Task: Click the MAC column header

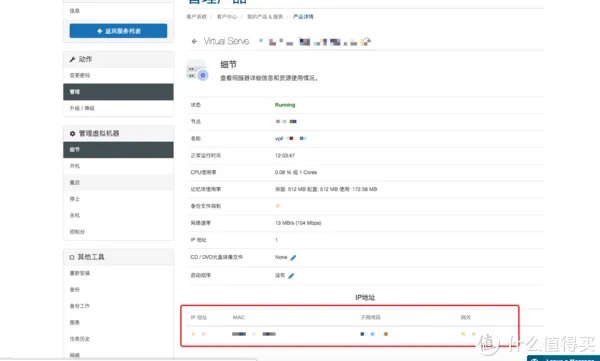Action: (238, 317)
